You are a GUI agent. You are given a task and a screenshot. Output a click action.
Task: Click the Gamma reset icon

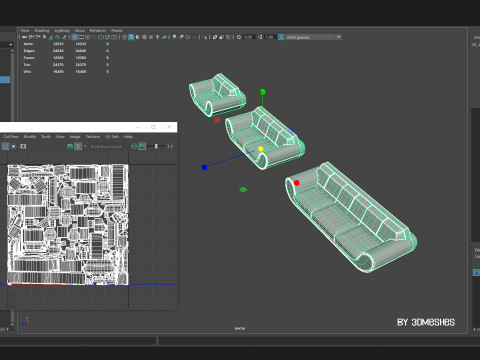(260, 37)
